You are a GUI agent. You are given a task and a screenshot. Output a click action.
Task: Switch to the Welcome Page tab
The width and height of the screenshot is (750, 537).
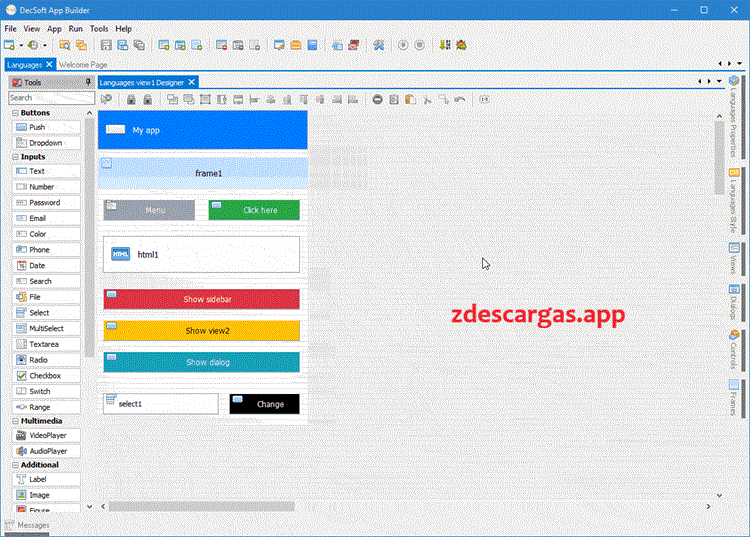(83, 65)
